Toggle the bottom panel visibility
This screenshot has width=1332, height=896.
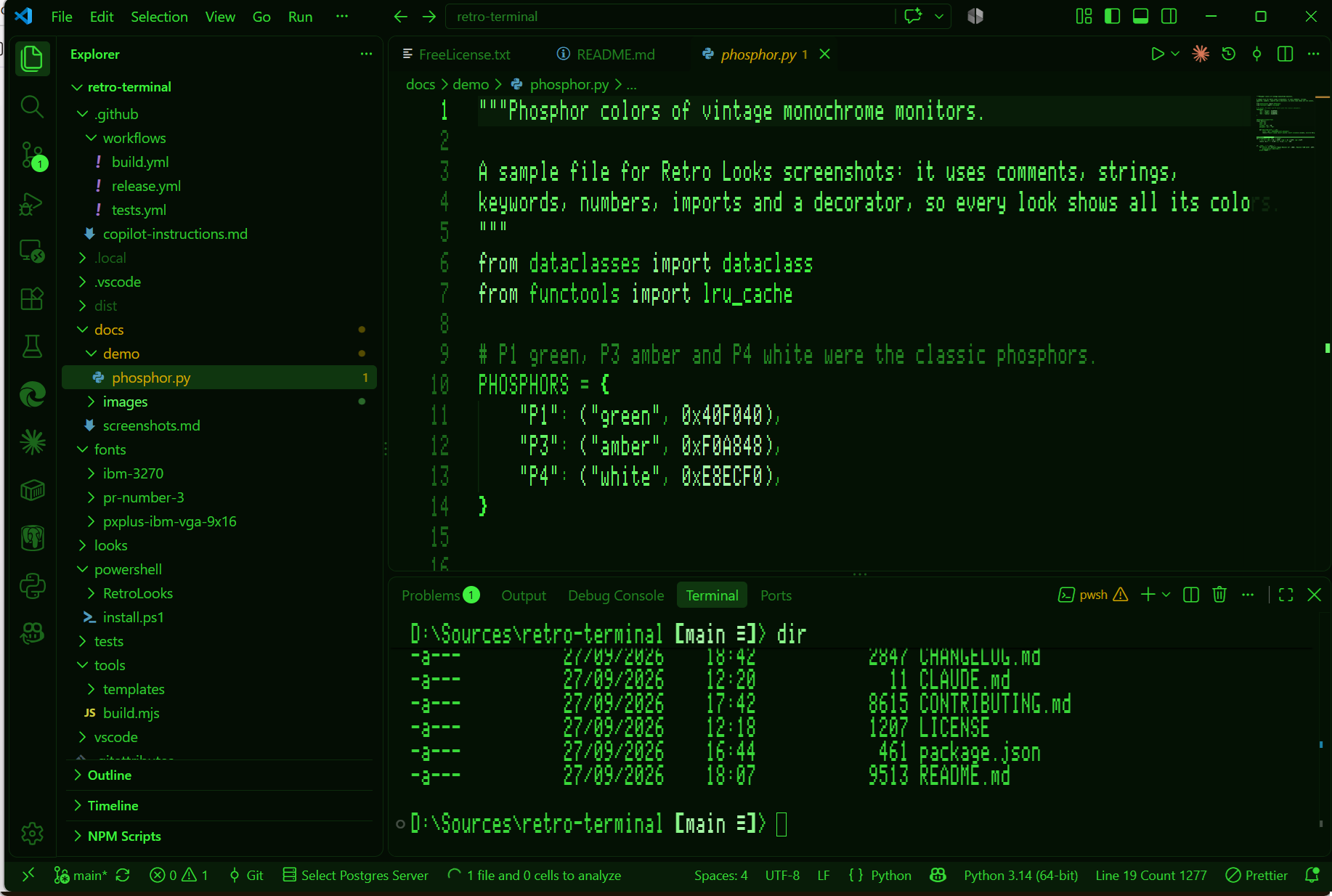(x=1140, y=16)
